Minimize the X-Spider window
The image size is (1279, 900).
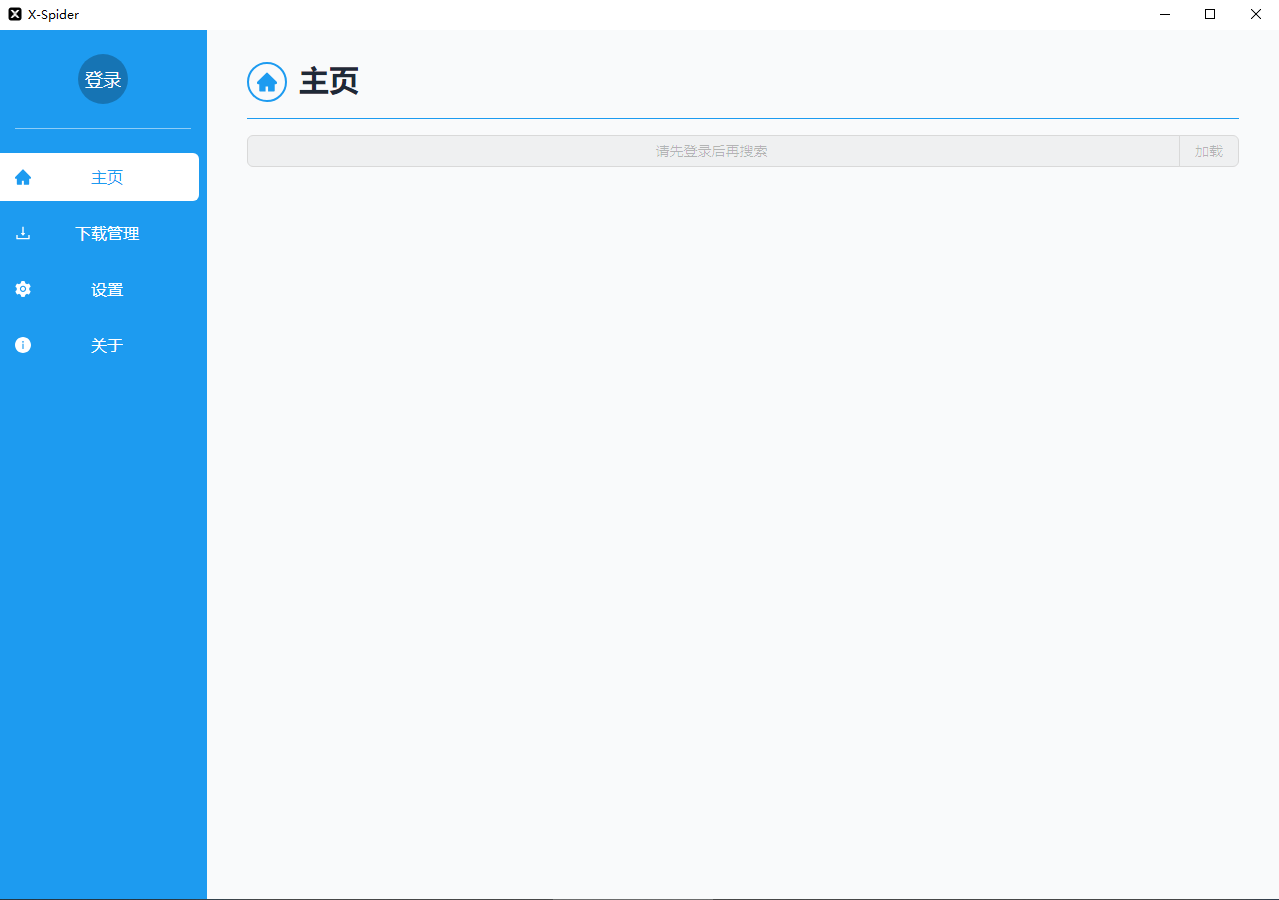1165,14
